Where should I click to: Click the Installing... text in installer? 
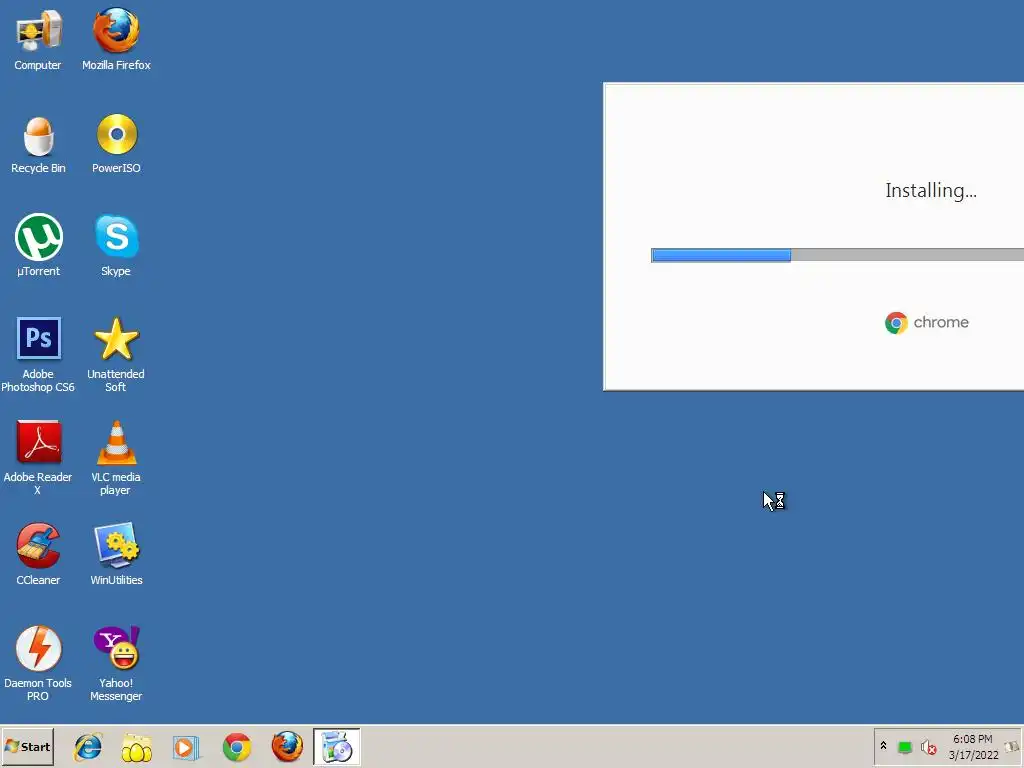coord(931,191)
